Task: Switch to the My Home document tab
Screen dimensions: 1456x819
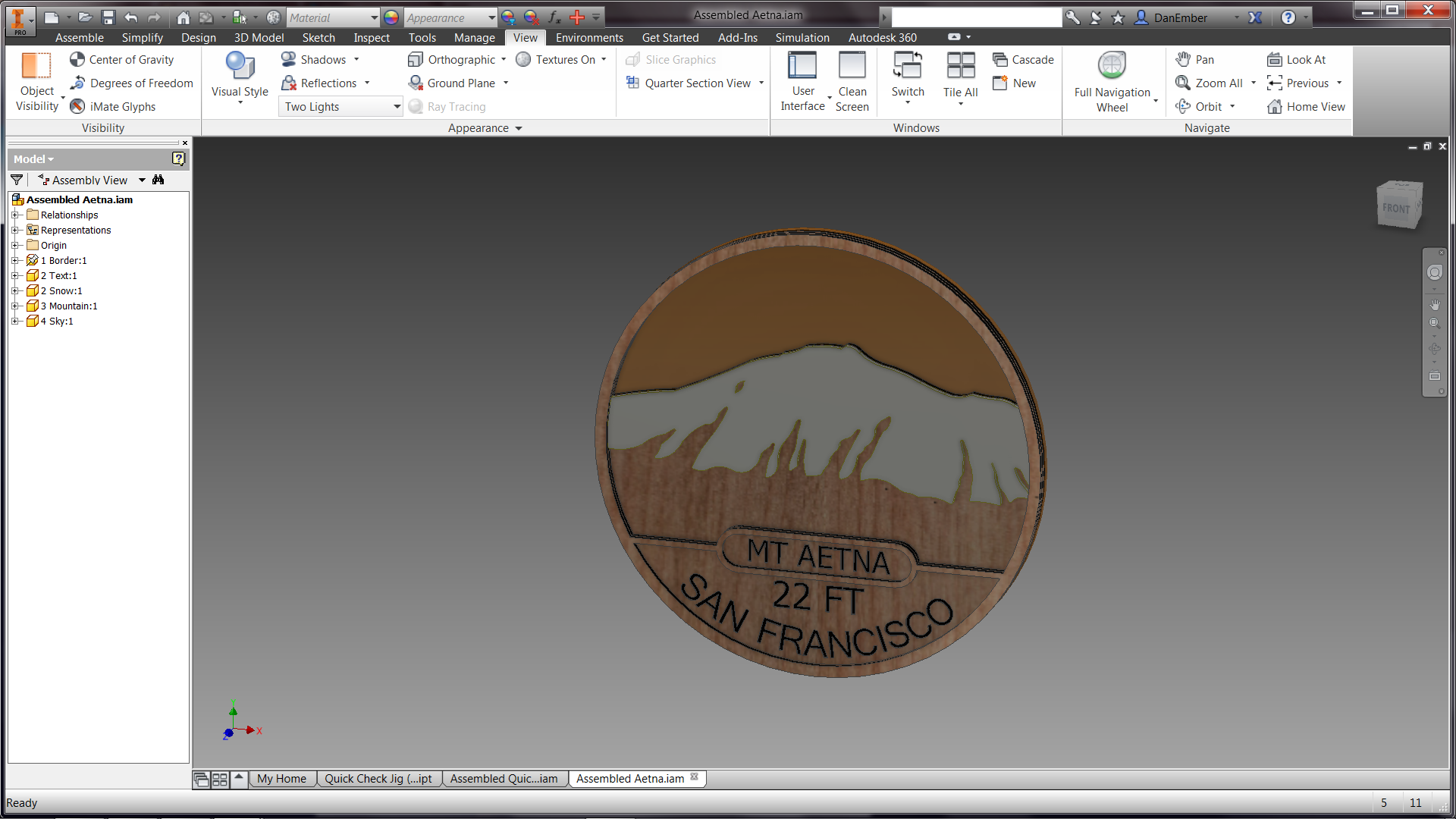Action: click(x=281, y=779)
